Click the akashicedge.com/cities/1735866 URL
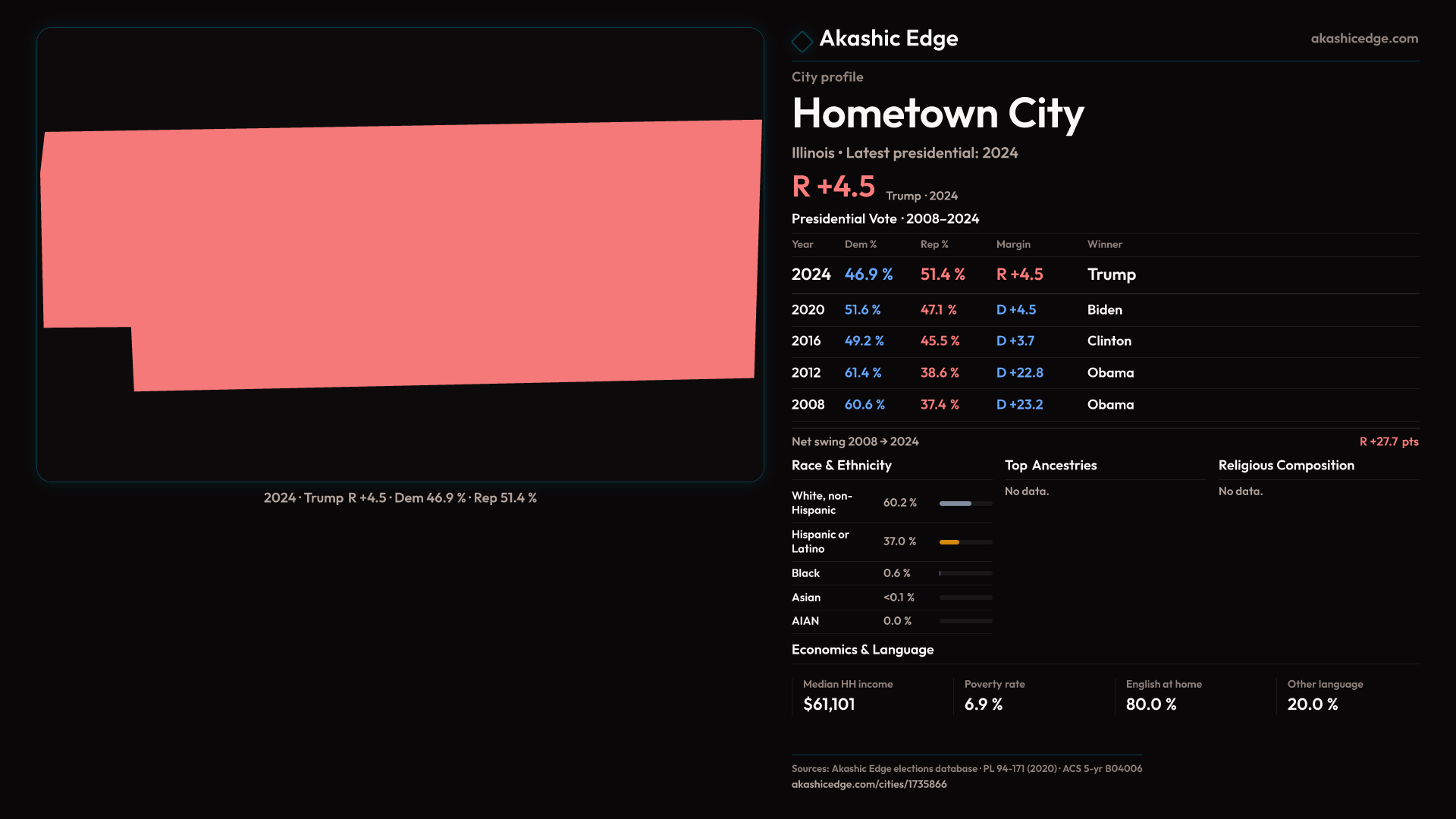1456x819 pixels. click(x=868, y=784)
